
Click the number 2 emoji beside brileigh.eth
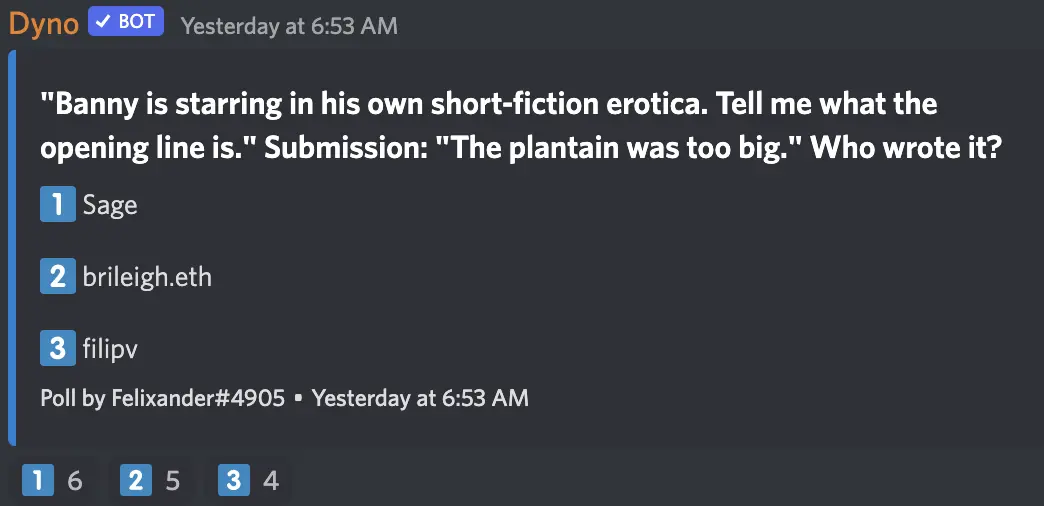[x=57, y=276]
